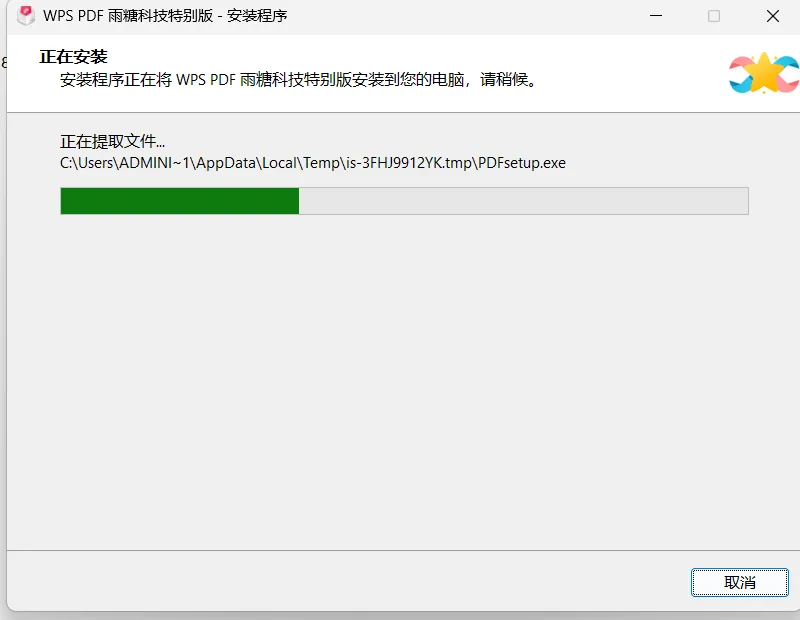The image size is (800, 620).
Task: Click the PDFsetup.exe extraction path text
Action: click(313, 163)
